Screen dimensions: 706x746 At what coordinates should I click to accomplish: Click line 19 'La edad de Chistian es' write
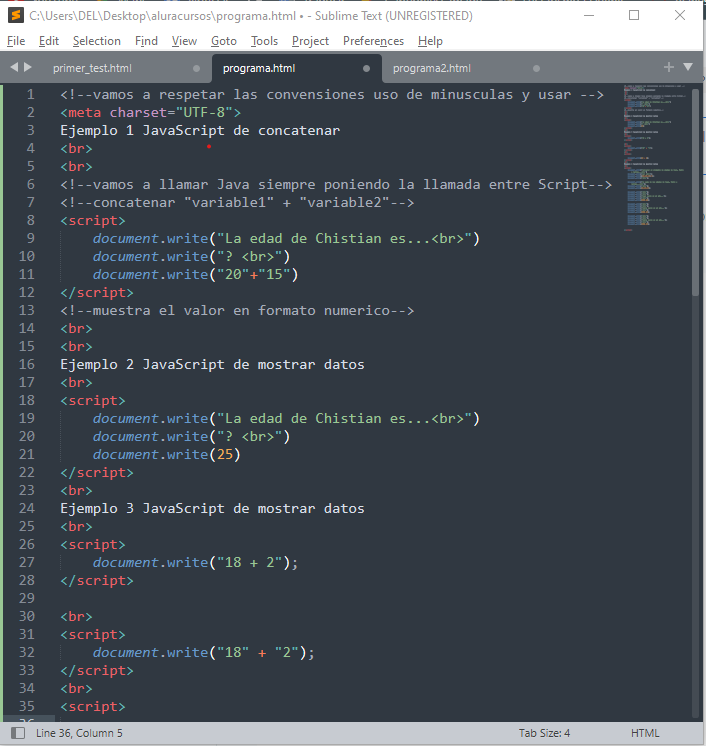pos(286,419)
